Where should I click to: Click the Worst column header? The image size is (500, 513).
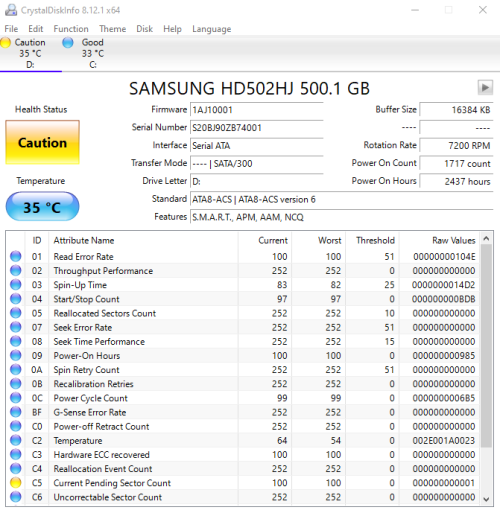[x=319, y=240]
